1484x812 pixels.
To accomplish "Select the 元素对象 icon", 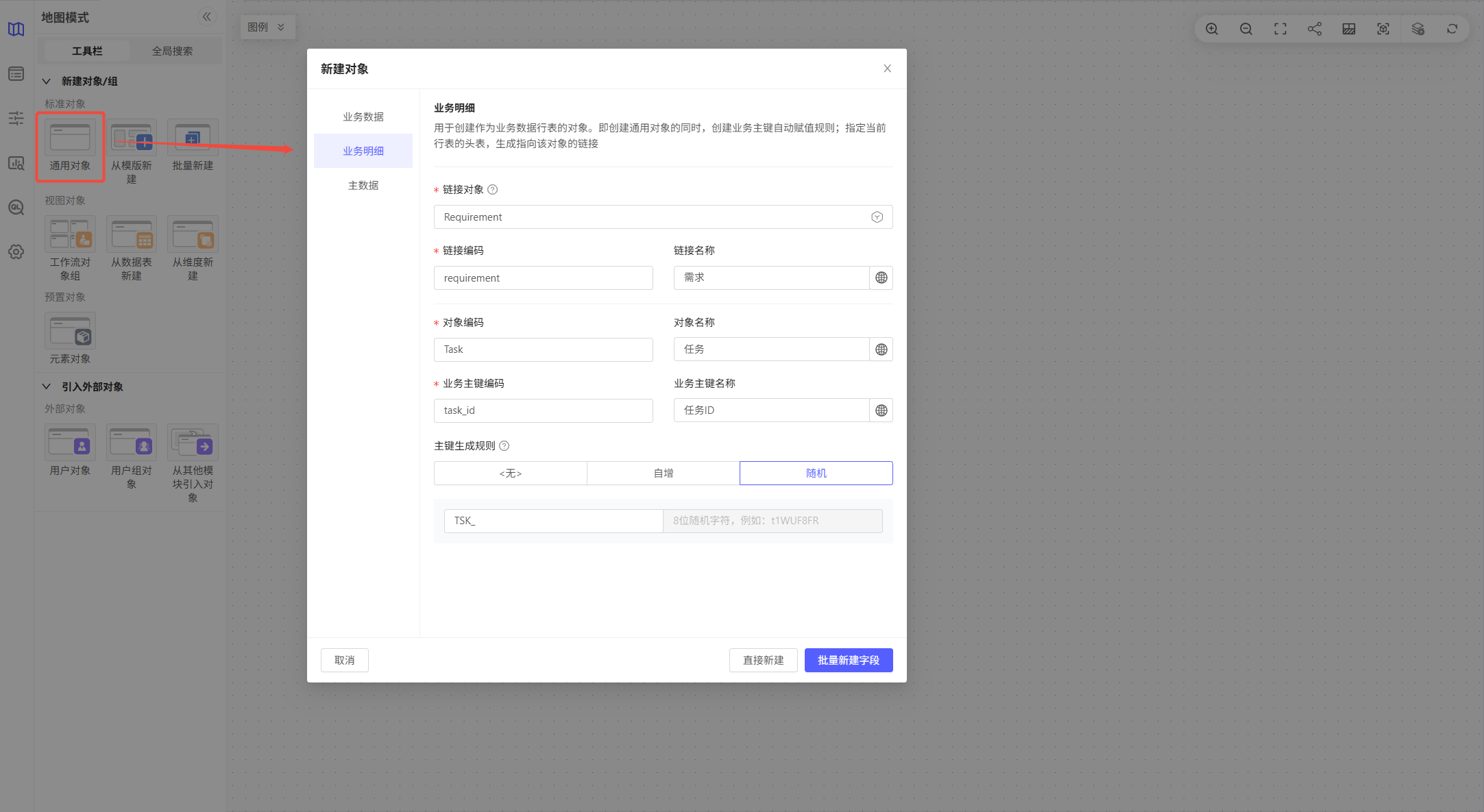I will click(70, 330).
